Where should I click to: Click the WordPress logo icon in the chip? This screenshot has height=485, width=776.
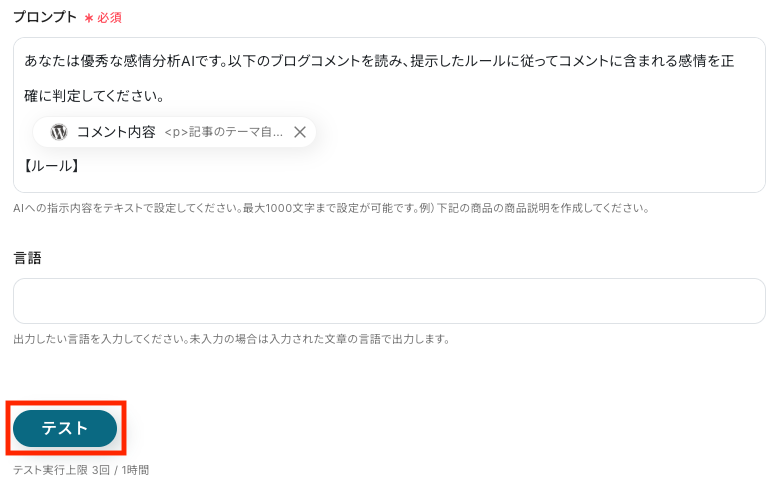[59, 132]
